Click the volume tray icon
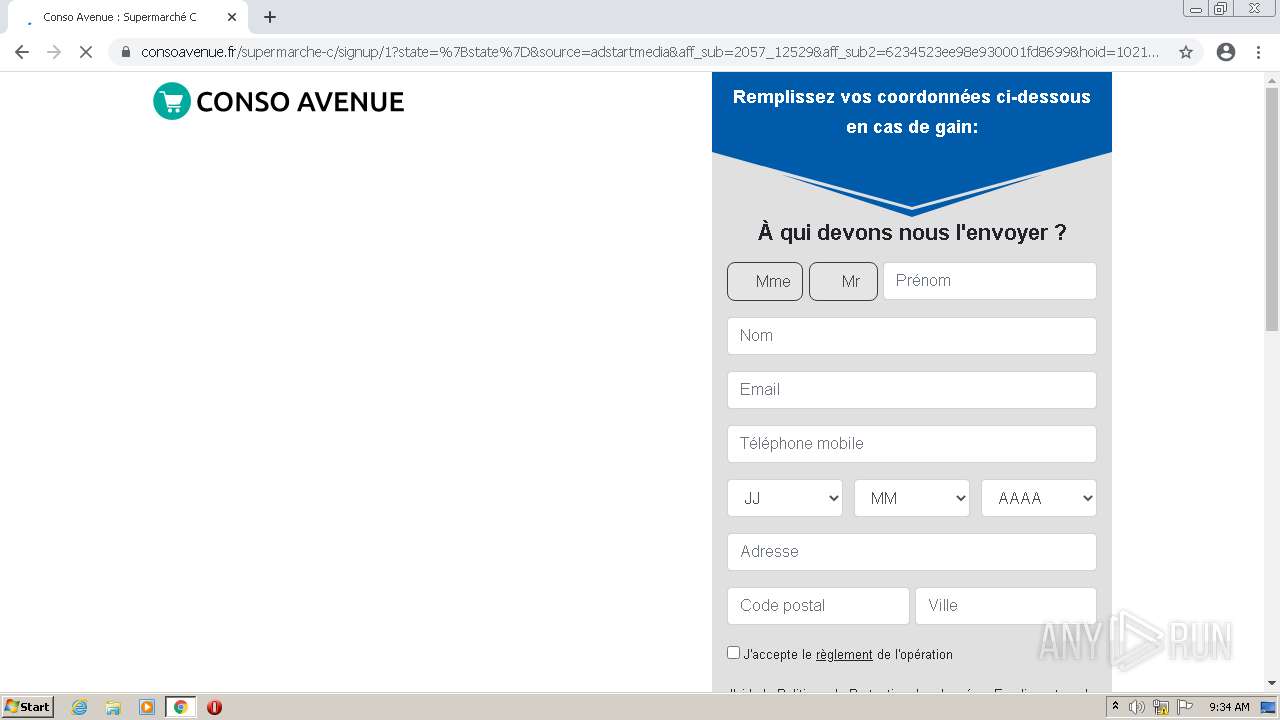The height and width of the screenshot is (720, 1280). click(x=1137, y=707)
